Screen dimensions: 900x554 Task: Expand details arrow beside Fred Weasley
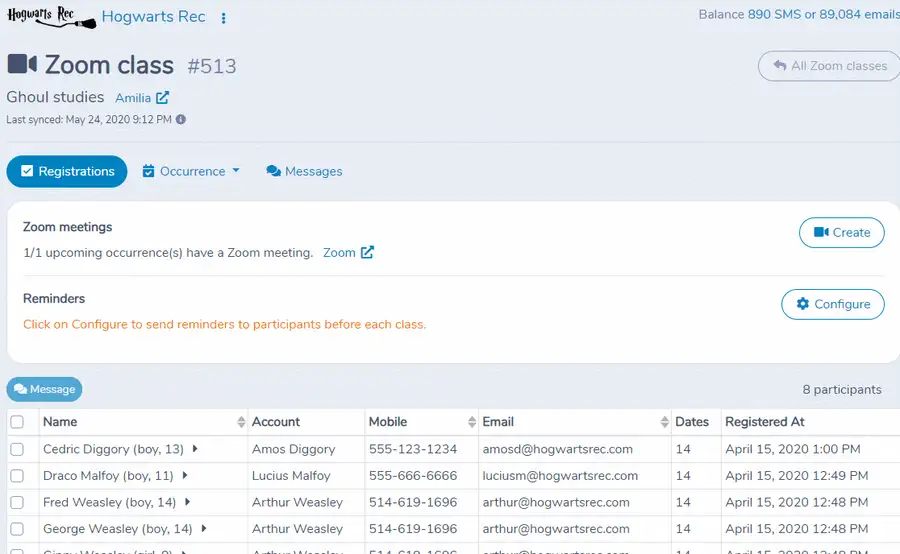point(187,502)
